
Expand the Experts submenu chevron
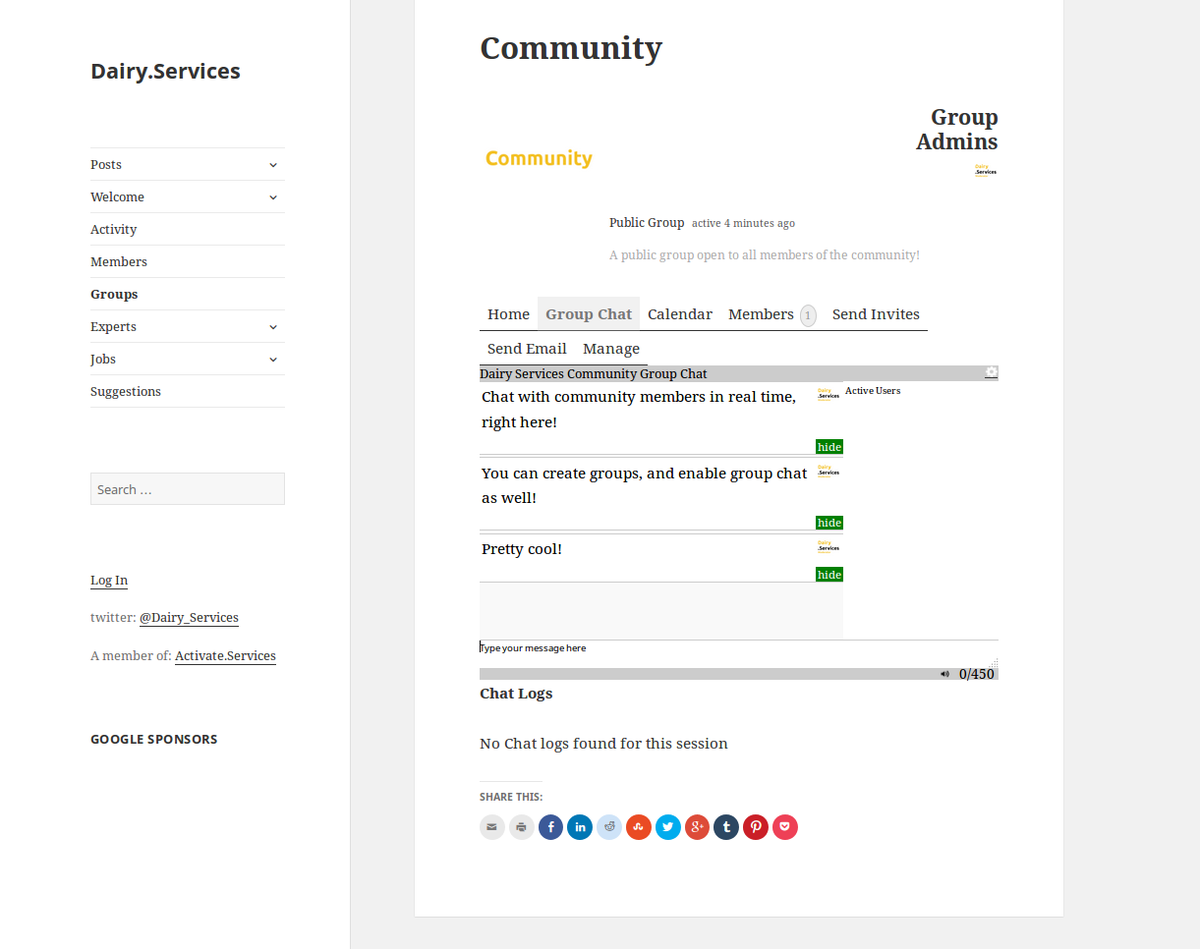click(273, 327)
